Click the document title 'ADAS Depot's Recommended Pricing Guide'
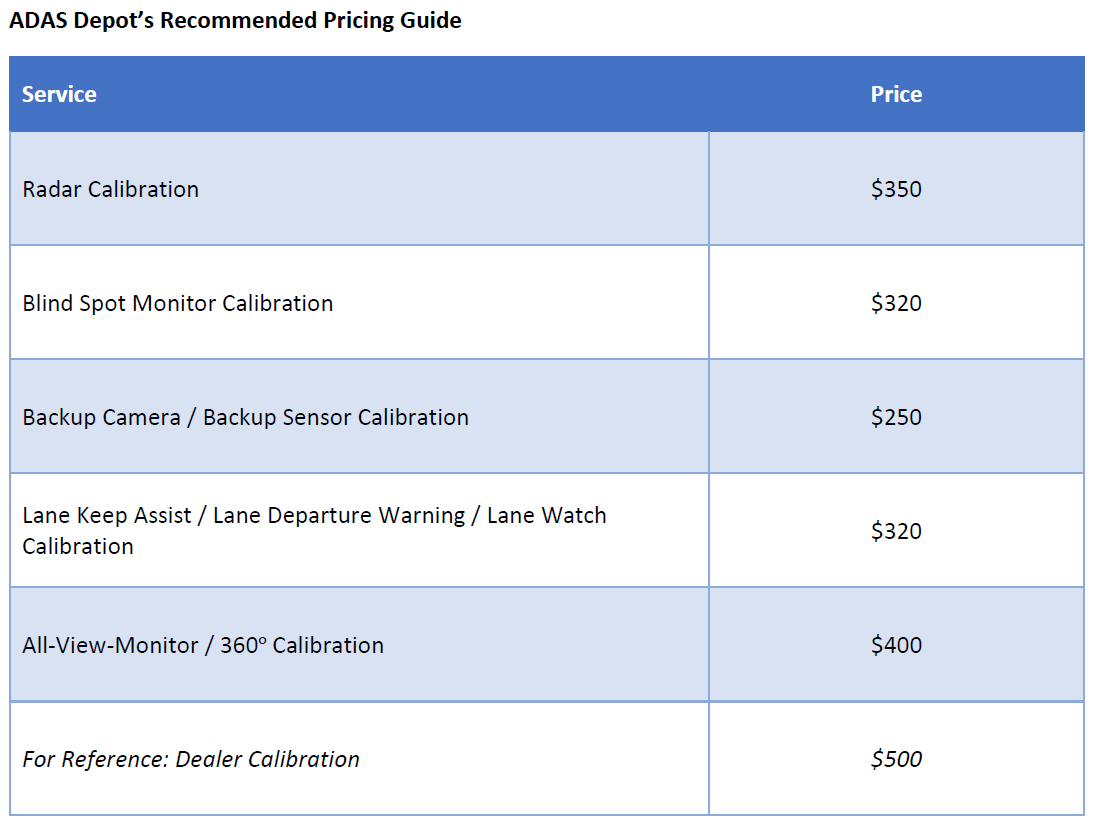This screenshot has width=1096, height=823. pos(235,20)
